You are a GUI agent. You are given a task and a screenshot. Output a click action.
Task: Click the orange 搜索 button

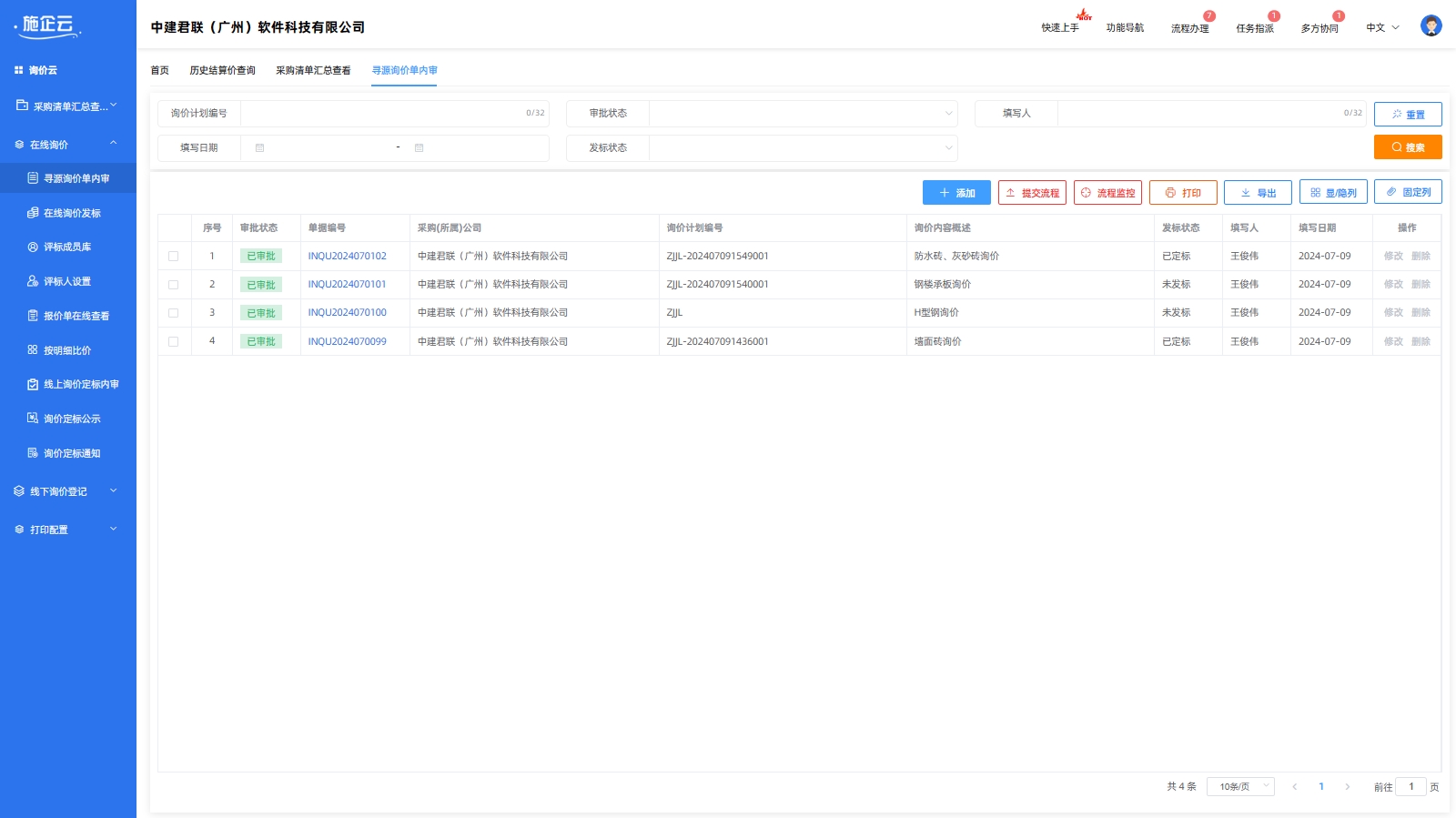pos(1408,147)
